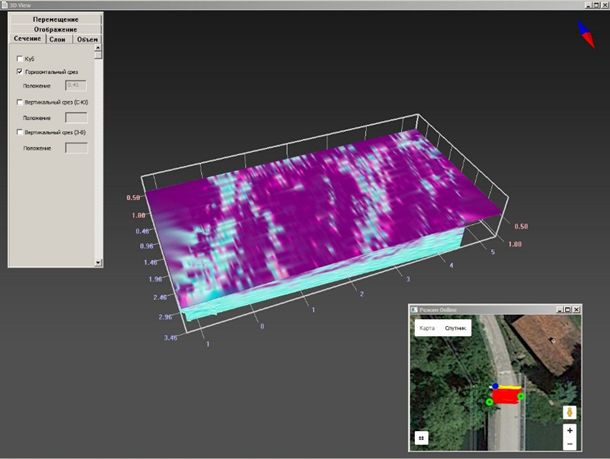
Task: Expand the Отображение panel section
Action: tap(55, 29)
